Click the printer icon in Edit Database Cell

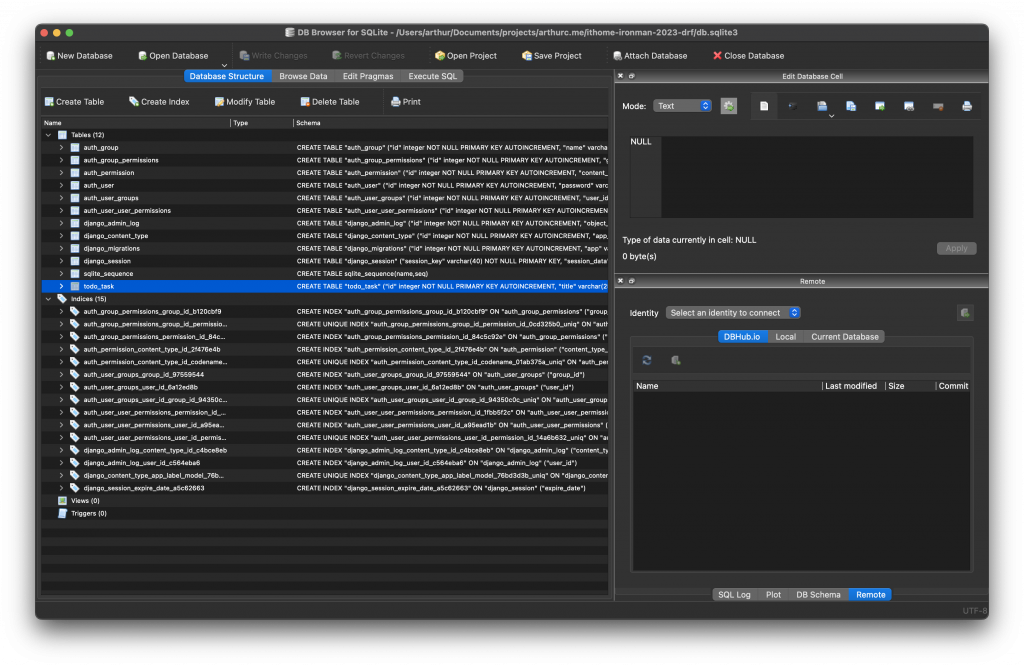coord(967,106)
